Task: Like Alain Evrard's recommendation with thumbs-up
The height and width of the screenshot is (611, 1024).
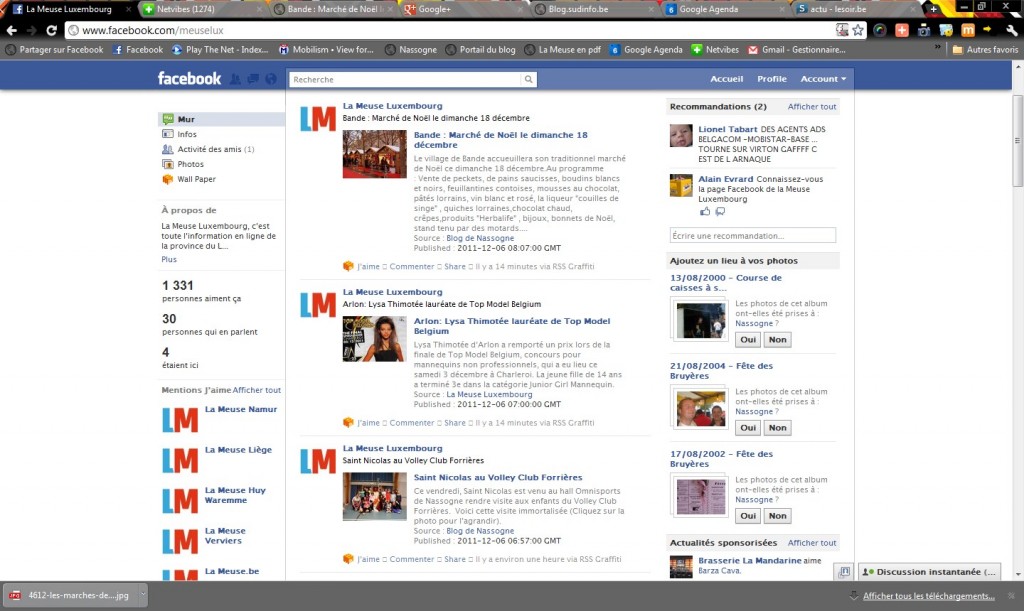Action: pos(705,211)
